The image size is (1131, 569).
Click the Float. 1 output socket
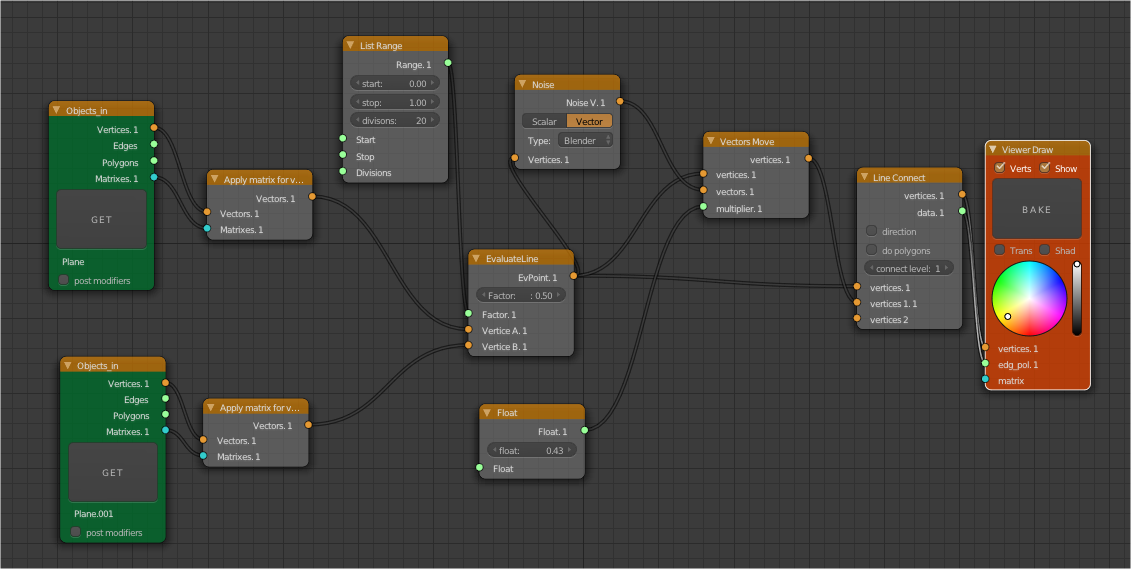(x=584, y=431)
